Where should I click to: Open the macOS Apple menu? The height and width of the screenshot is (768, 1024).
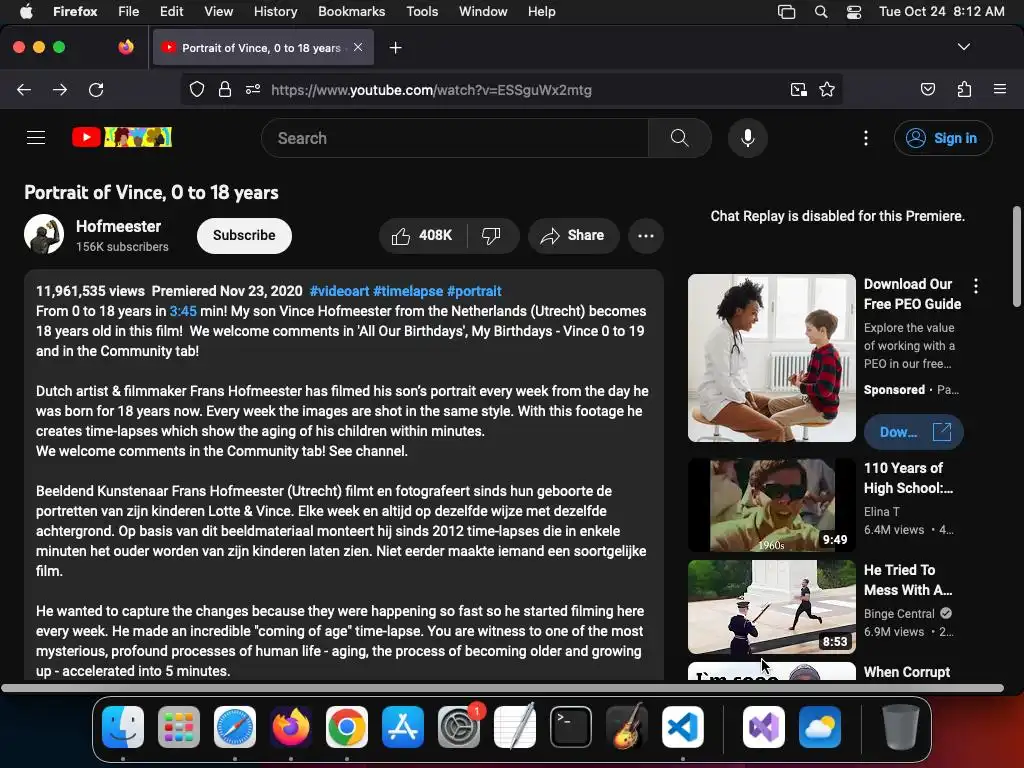[x=26, y=12]
